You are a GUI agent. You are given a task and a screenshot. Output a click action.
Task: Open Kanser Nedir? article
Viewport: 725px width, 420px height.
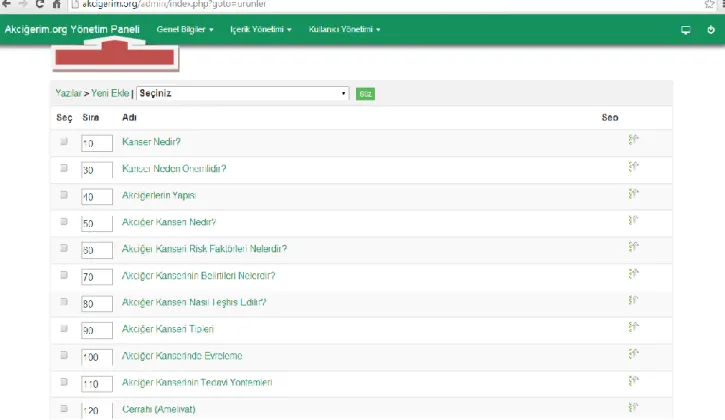pos(151,142)
